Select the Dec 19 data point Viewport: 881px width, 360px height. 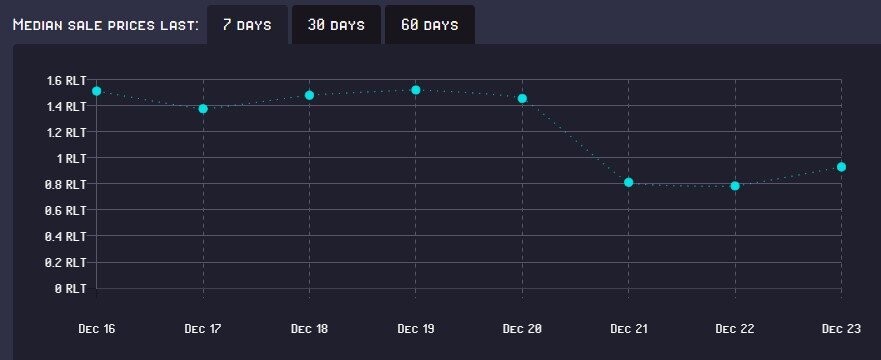pyautogui.click(x=416, y=90)
